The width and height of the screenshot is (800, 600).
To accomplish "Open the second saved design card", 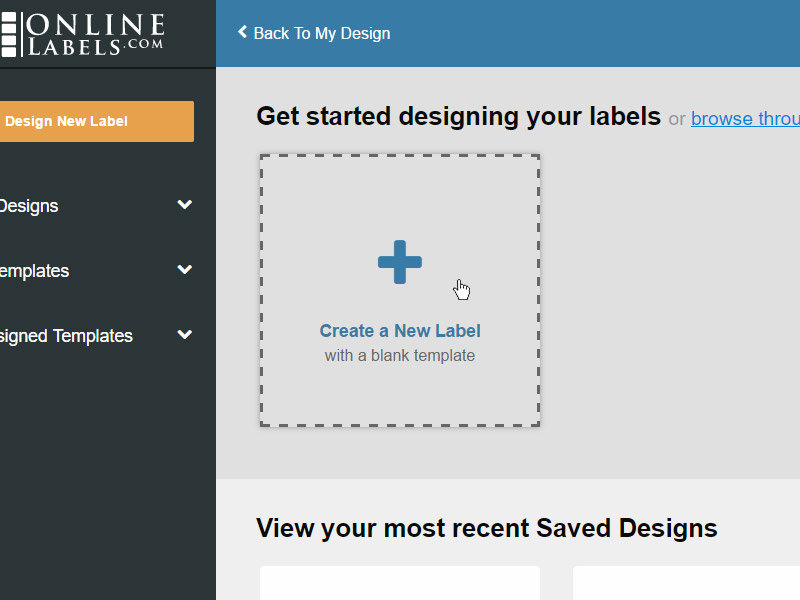I will pos(686,583).
